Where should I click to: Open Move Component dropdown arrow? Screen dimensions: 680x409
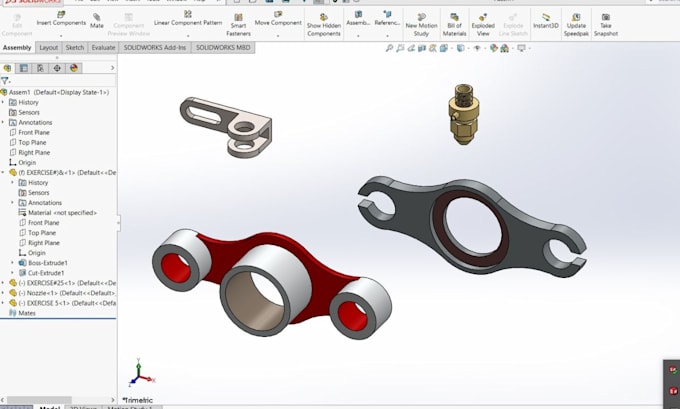click(278, 35)
